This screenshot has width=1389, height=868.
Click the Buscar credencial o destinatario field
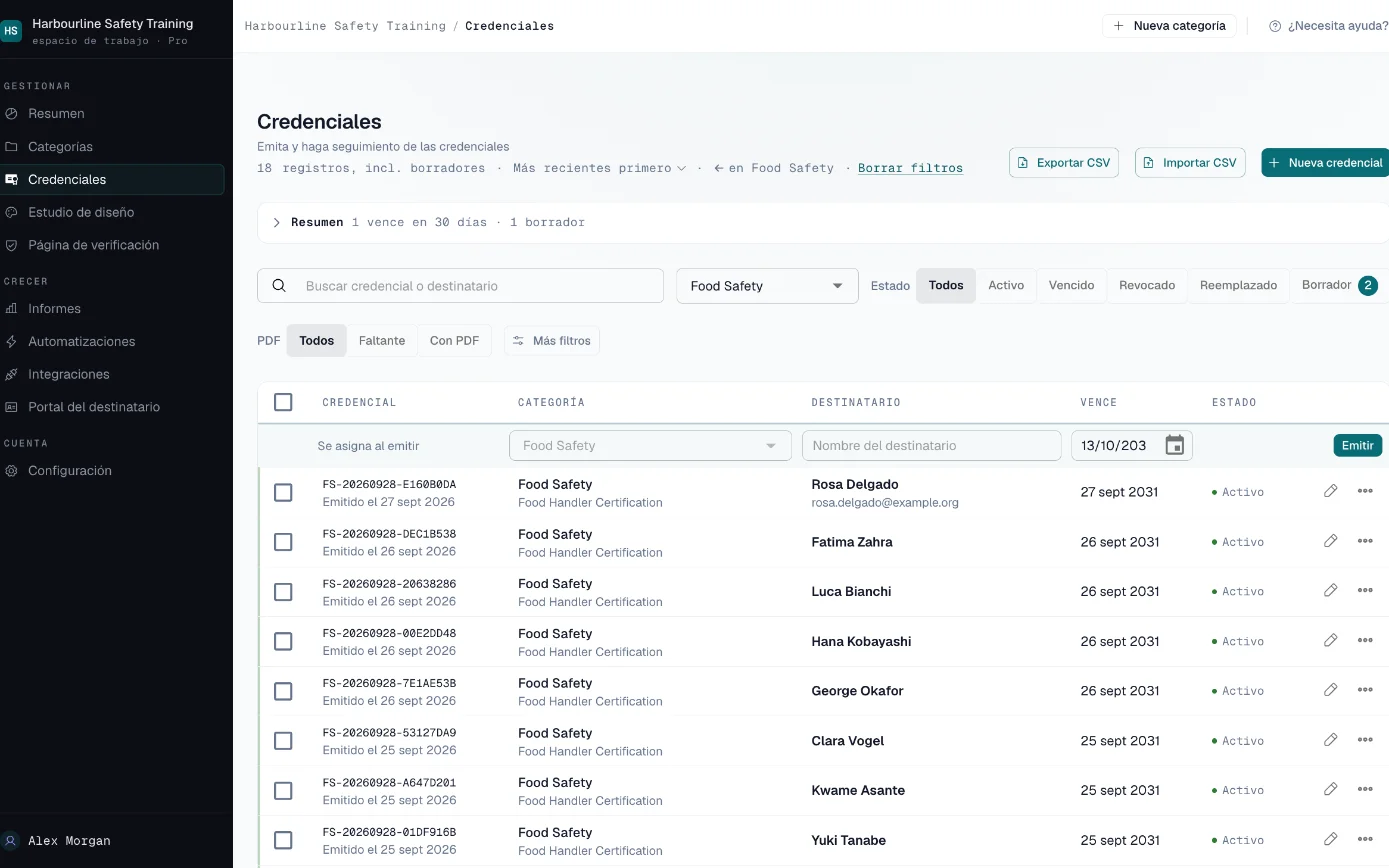(x=461, y=286)
